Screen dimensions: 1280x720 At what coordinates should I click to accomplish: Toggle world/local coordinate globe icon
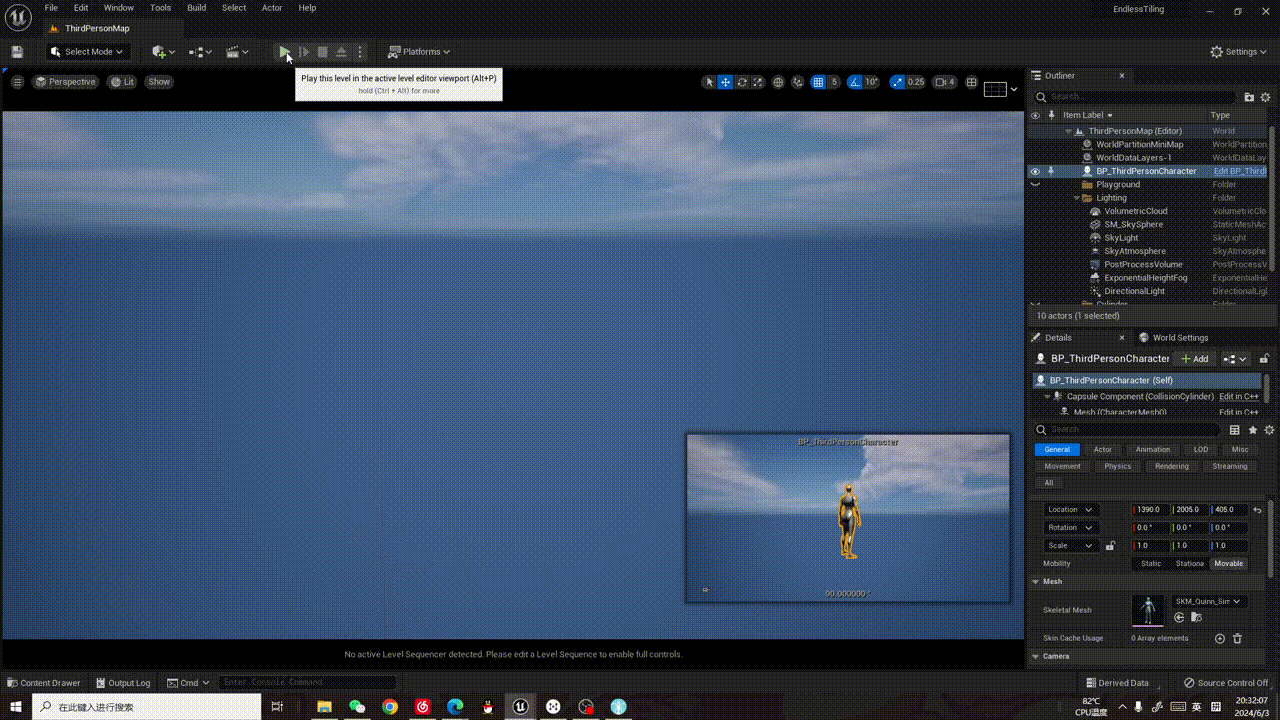pyautogui.click(x=778, y=82)
